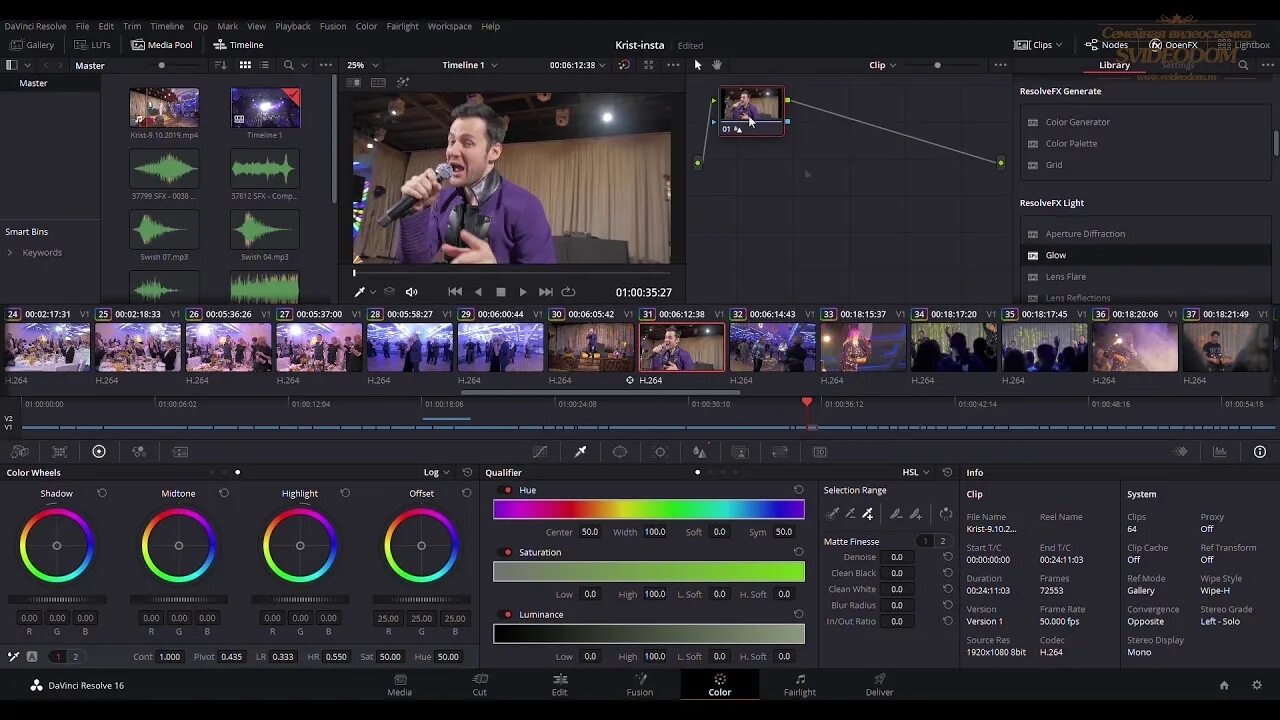Switch to the Deliver page
The image size is (1280, 720).
pyautogui.click(x=880, y=685)
